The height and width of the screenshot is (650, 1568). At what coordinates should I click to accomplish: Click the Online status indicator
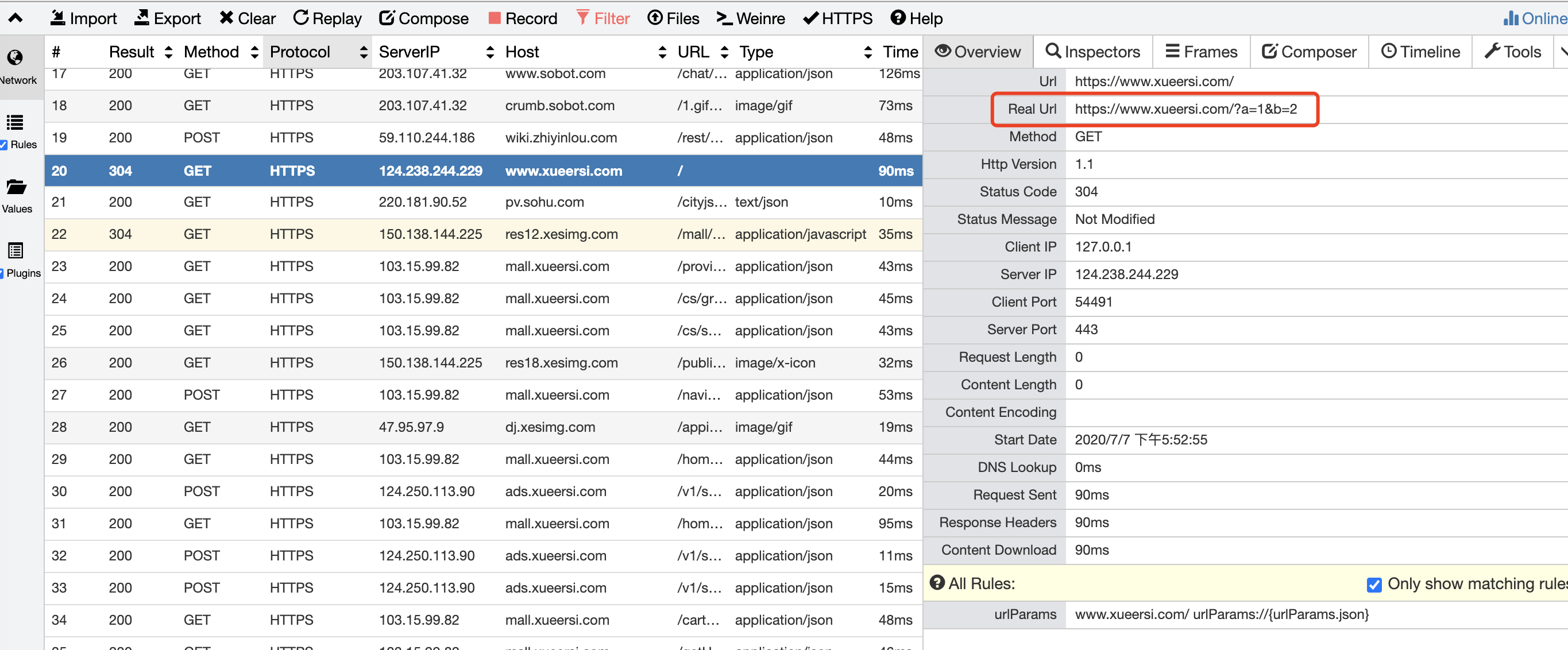click(x=1535, y=18)
